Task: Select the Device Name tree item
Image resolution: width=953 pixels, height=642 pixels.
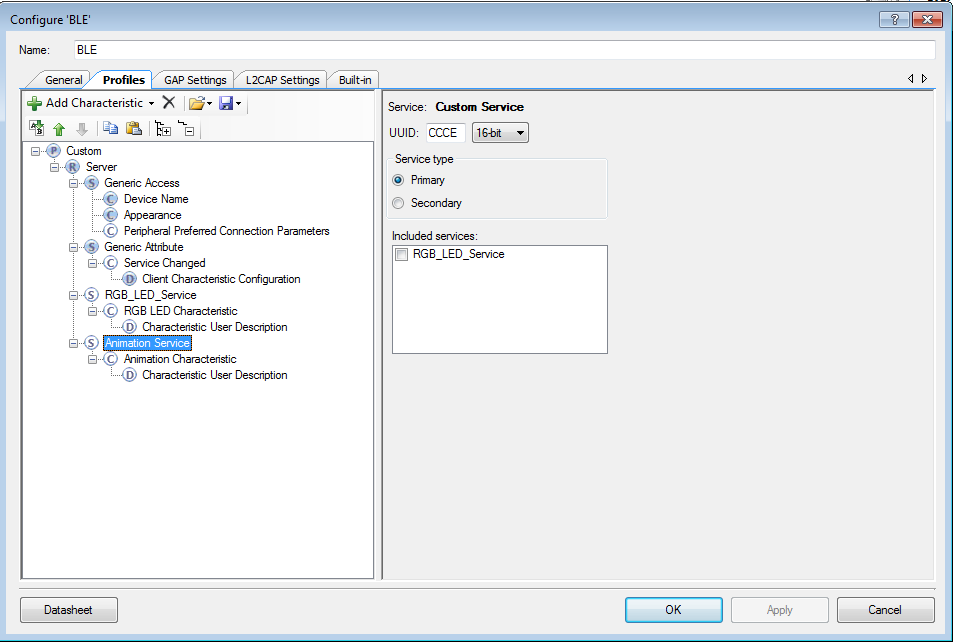Action: click(x=156, y=199)
